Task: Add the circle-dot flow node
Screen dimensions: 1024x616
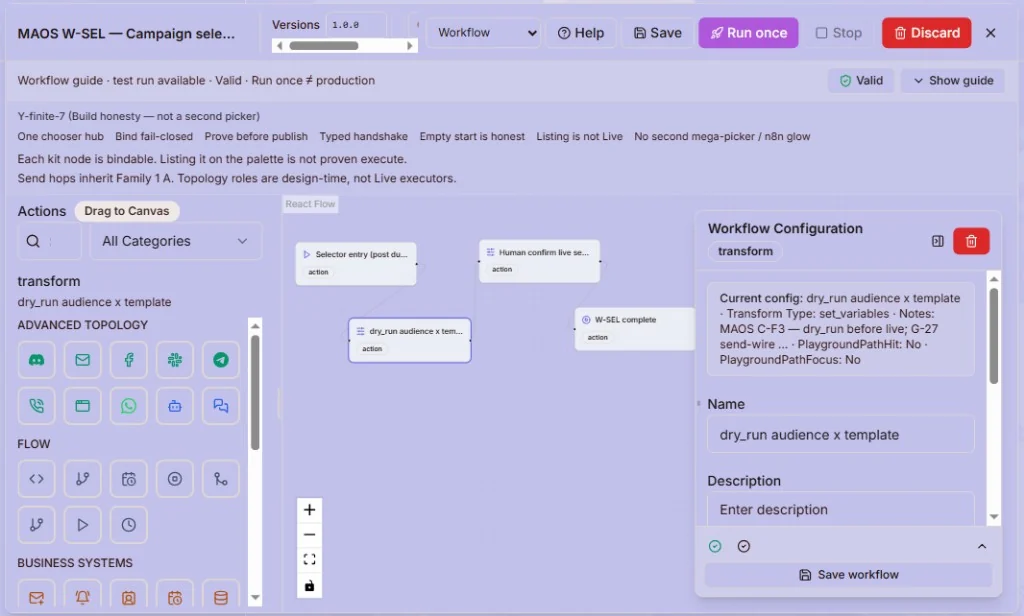Action: pos(174,479)
